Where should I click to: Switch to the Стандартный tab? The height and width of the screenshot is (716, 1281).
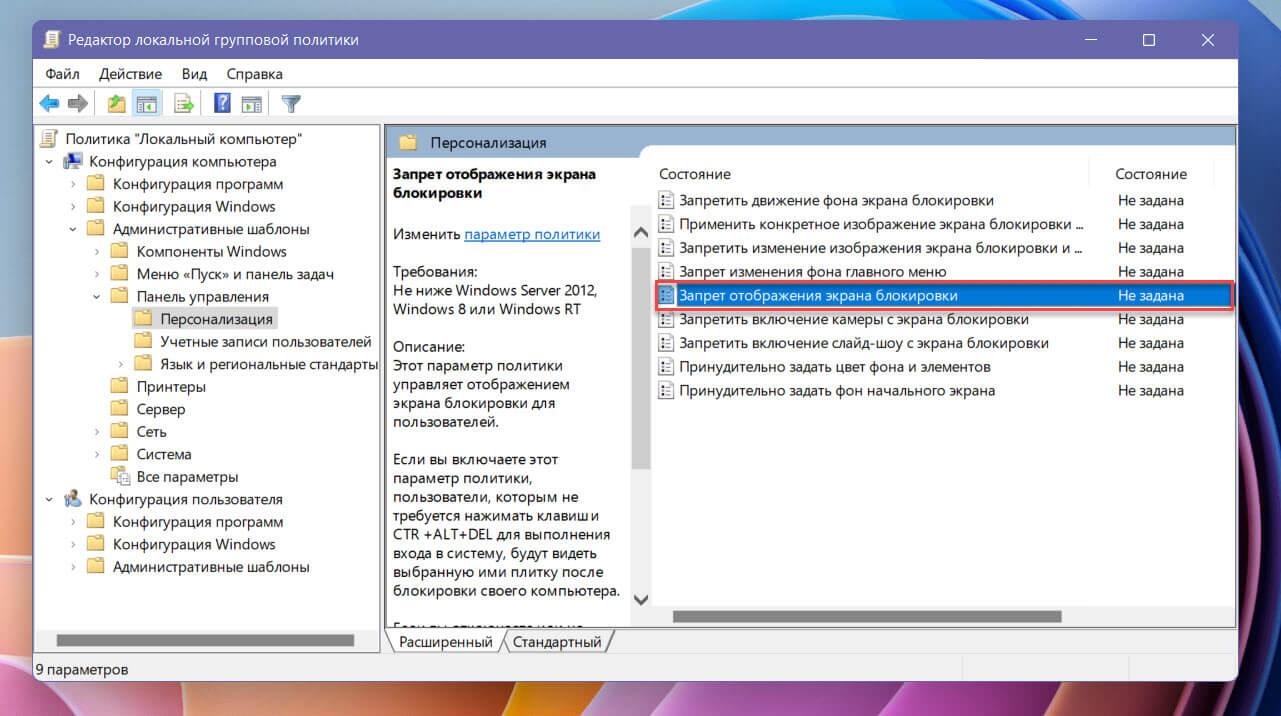click(556, 642)
